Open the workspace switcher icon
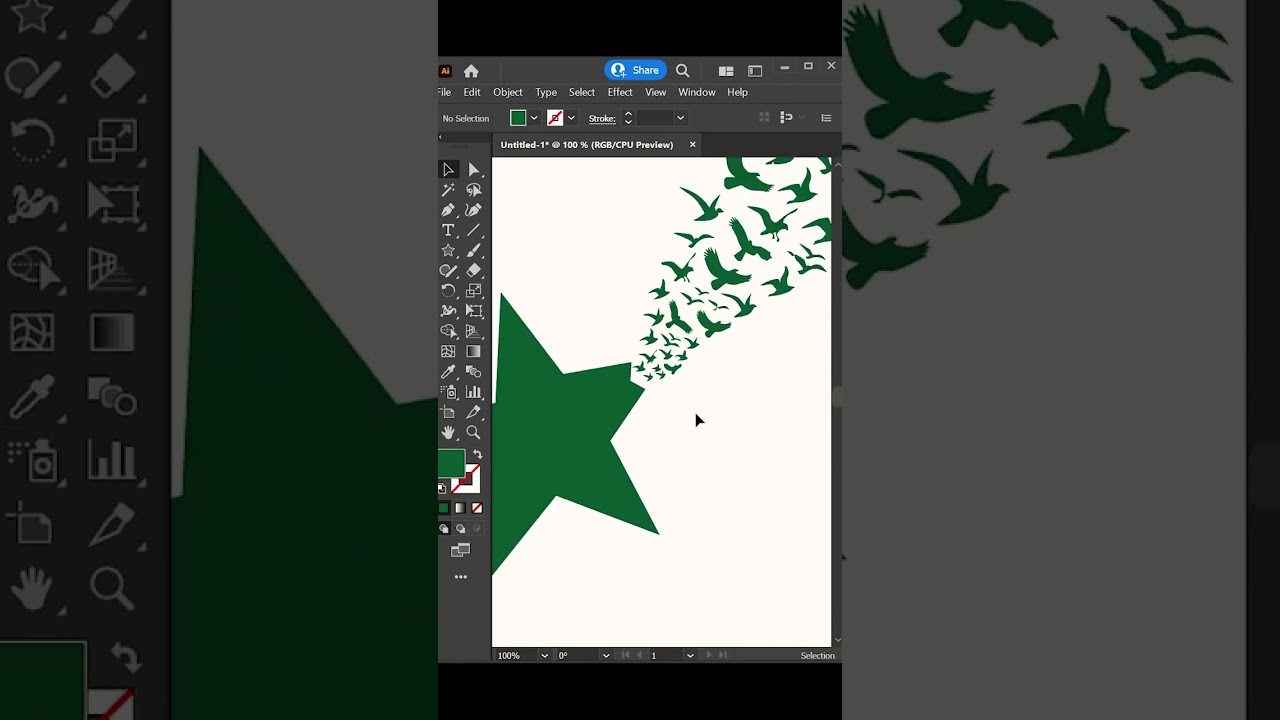 coord(755,71)
